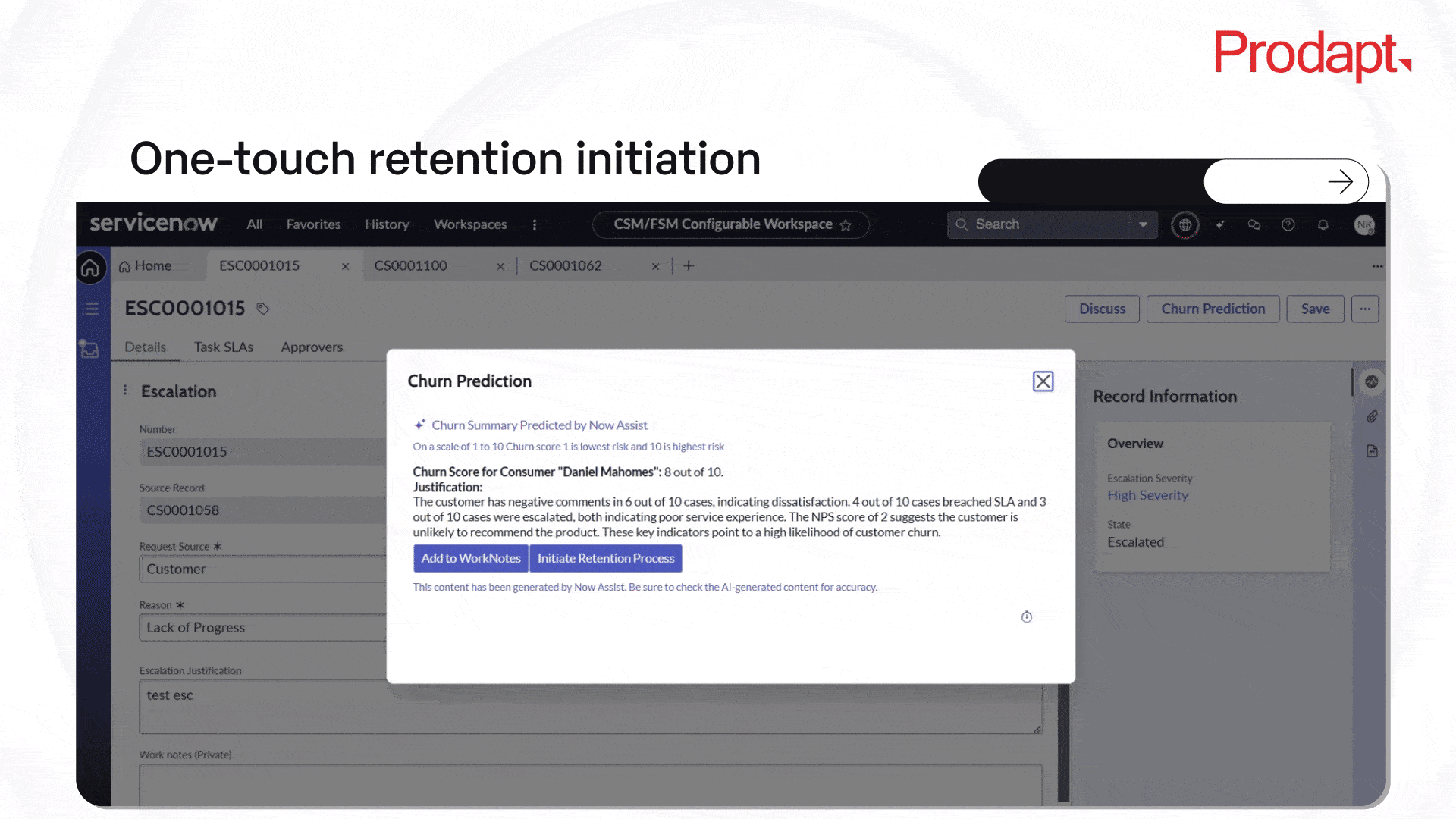Open the Workspaces menu
The height and width of the screenshot is (819, 1456).
(x=469, y=224)
